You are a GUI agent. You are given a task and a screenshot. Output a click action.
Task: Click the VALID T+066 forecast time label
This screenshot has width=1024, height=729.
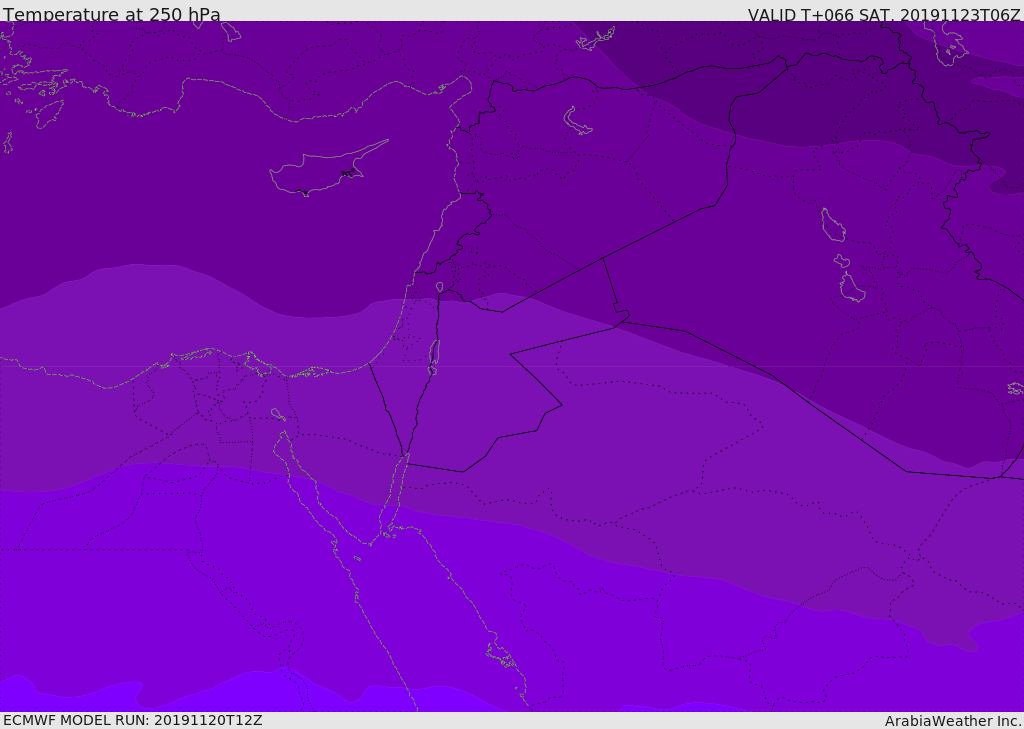pyautogui.click(x=884, y=15)
